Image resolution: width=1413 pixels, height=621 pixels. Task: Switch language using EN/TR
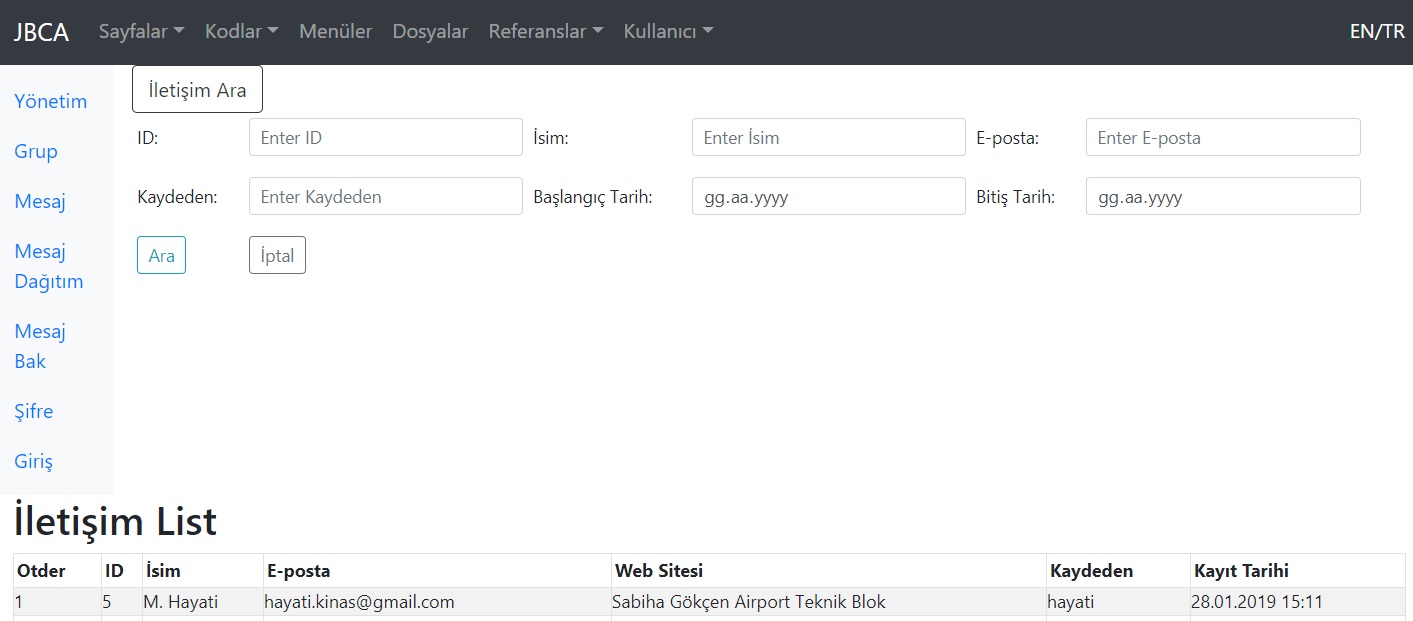tap(1376, 31)
